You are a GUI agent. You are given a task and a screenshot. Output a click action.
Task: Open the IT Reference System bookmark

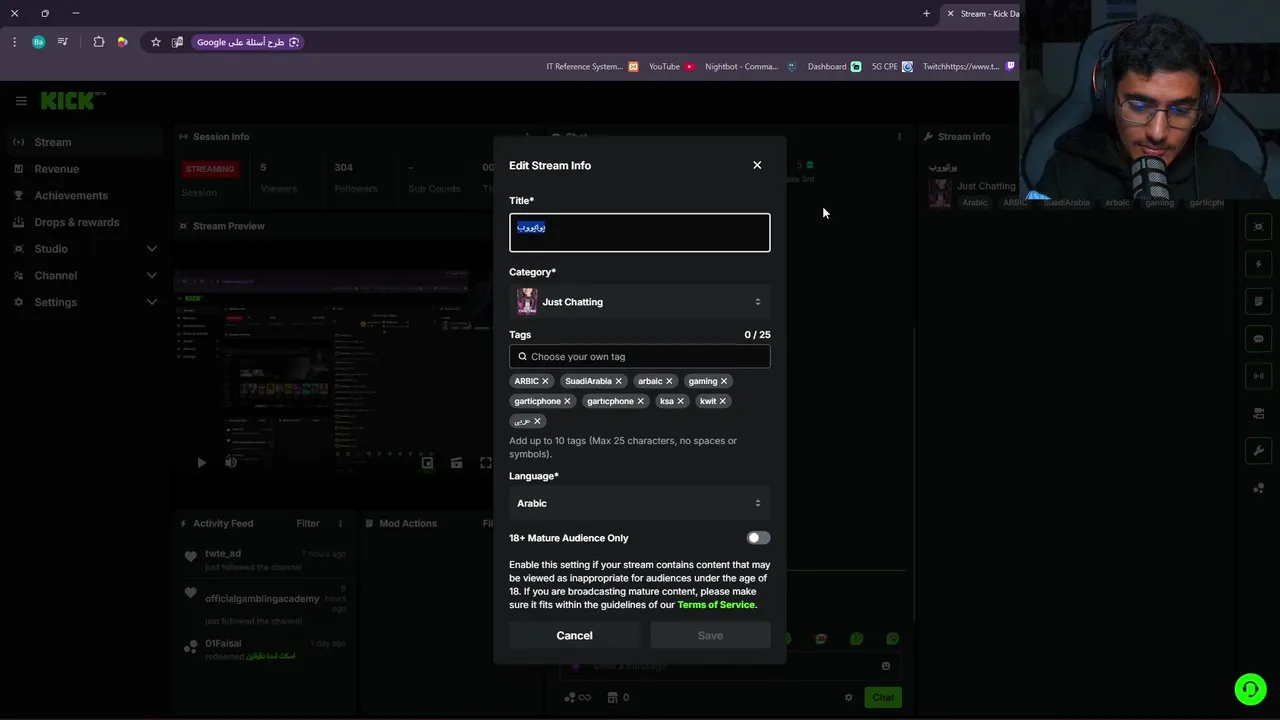pyautogui.click(x=592, y=67)
